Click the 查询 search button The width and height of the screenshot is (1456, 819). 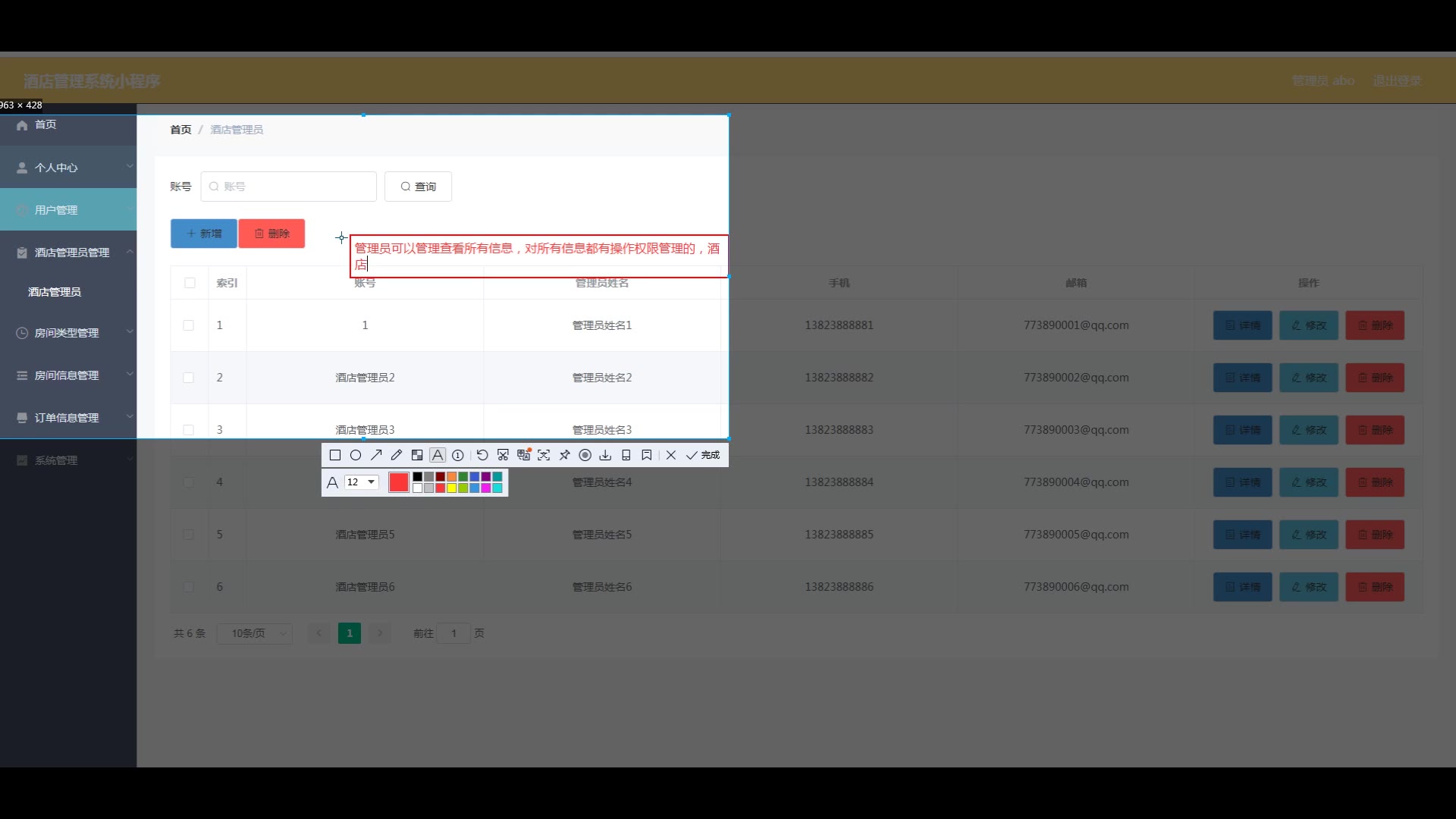[418, 187]
